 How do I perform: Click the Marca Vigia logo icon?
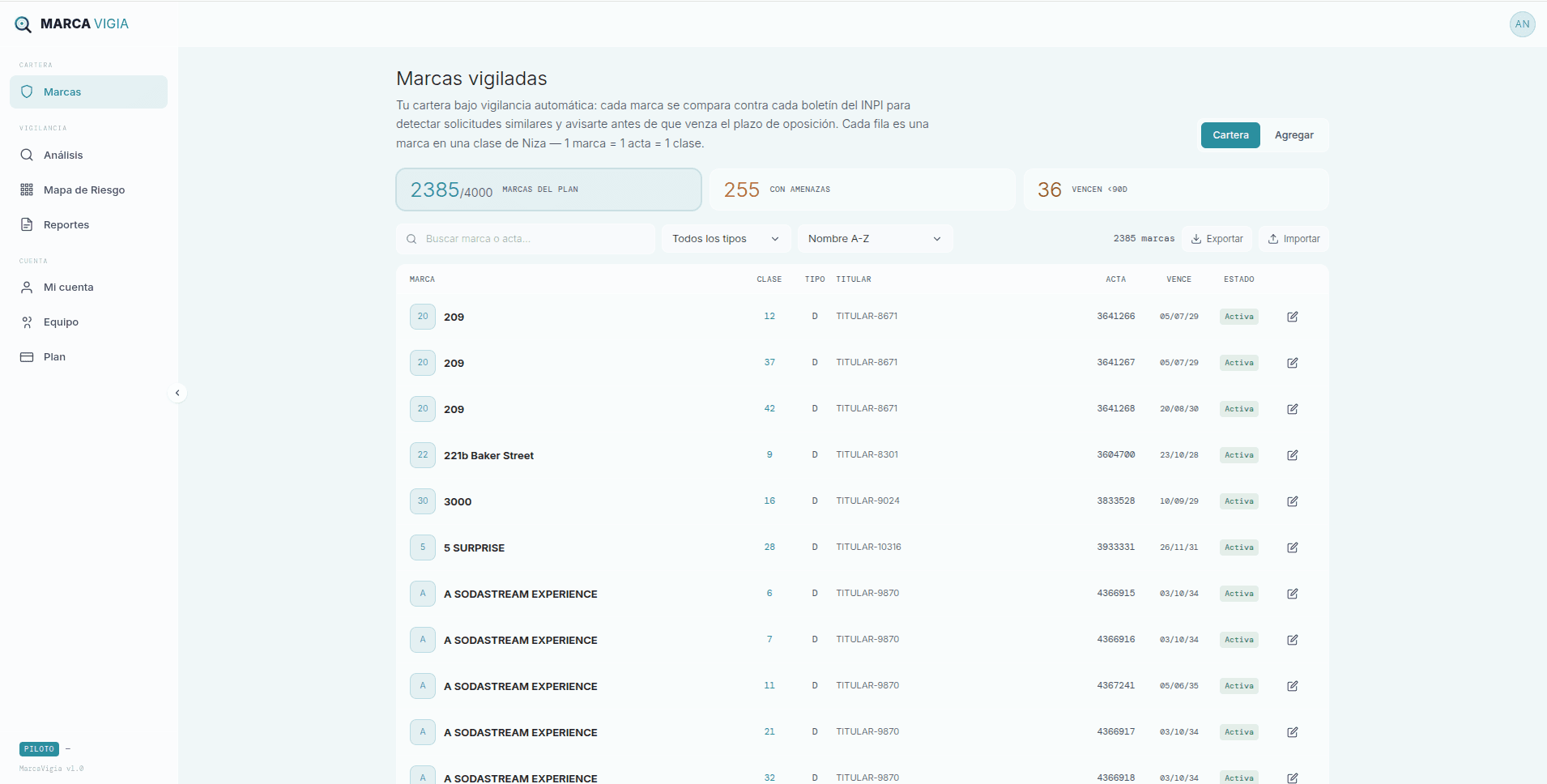tap(23, 24)
